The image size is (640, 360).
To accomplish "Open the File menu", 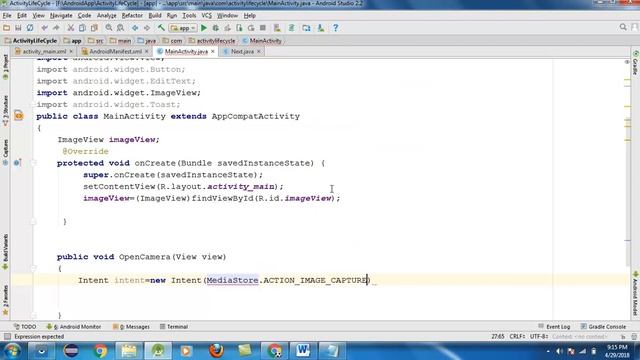I will [7, 16].
